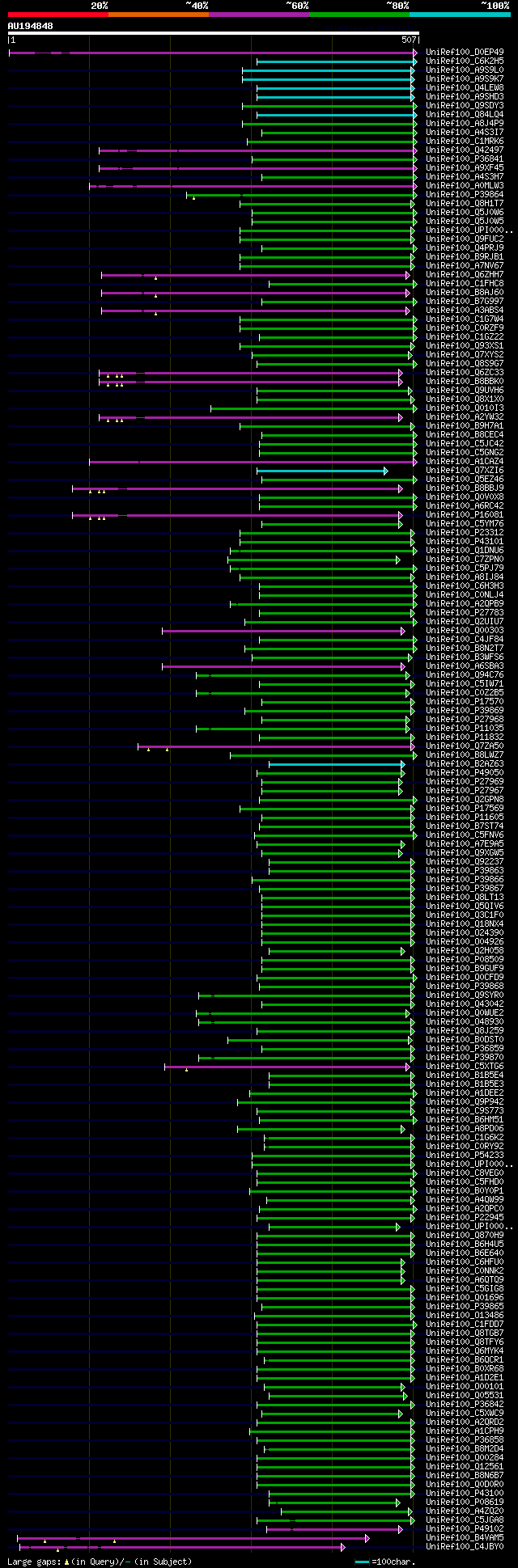Click the UniRef100_P16081 hit label
The image size is (518, 1568).
click(465, 514)
